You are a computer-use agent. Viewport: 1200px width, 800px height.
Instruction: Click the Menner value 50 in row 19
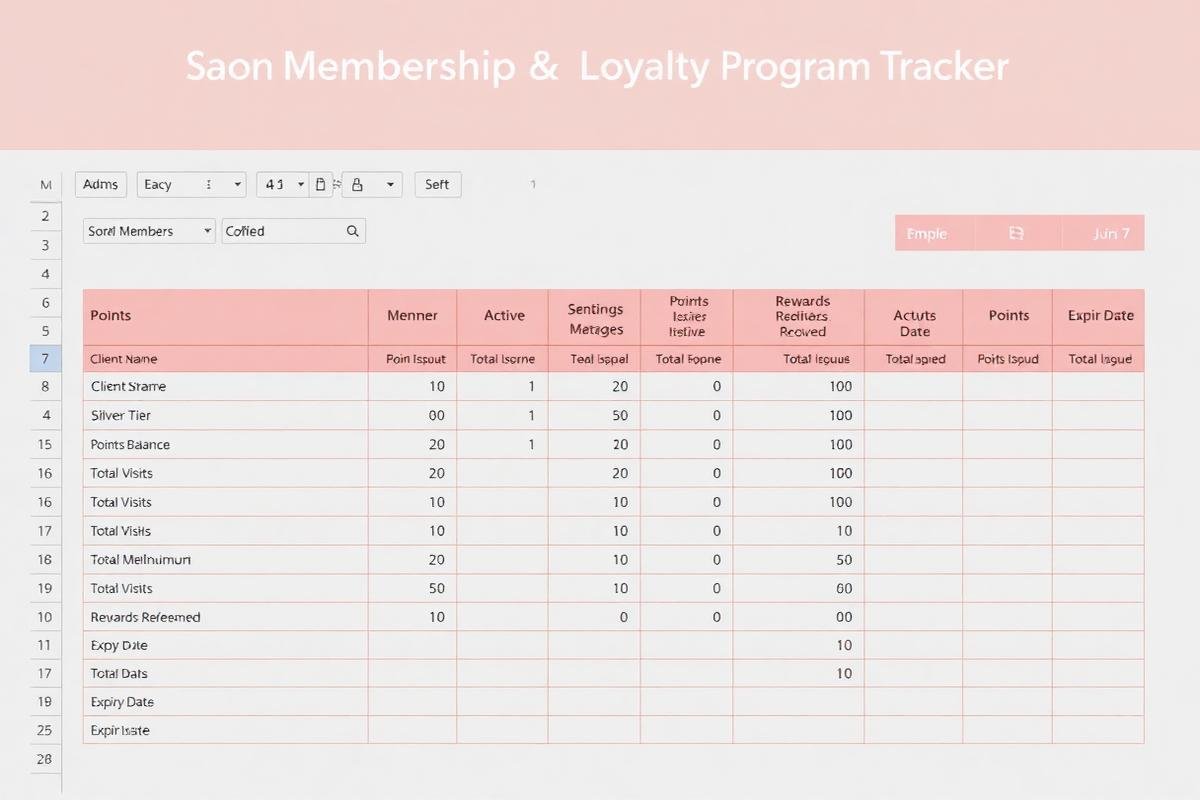[x=436, y=588]
